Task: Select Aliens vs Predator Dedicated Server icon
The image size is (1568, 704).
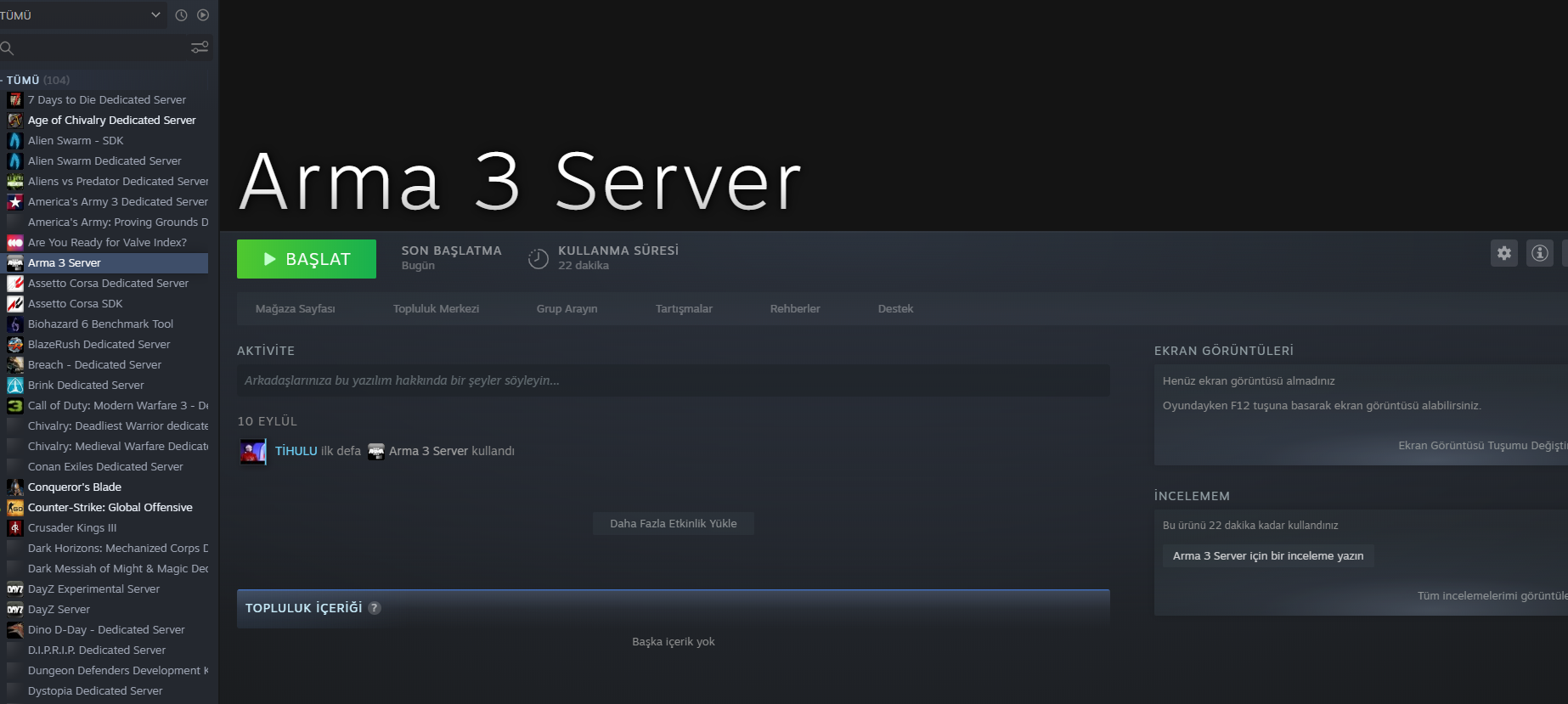Action: click(15, 182)
